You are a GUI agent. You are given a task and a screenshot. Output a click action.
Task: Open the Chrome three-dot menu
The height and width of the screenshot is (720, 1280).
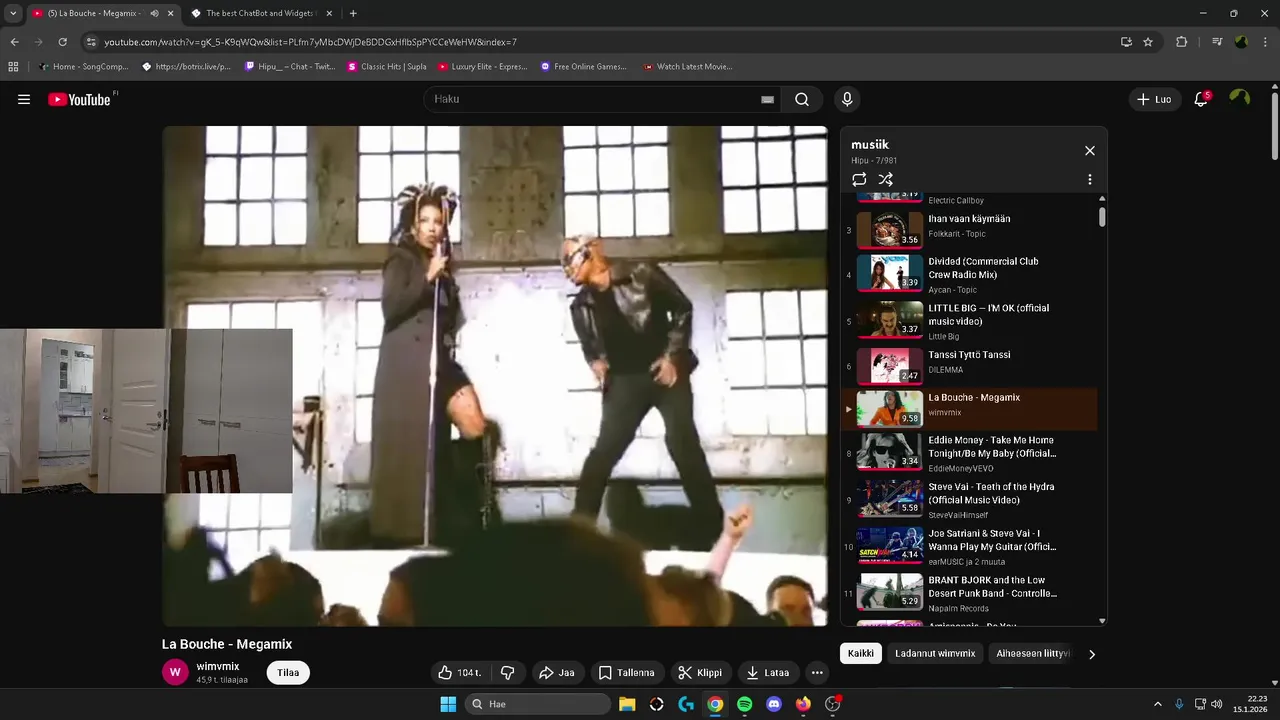point(1265,42)
